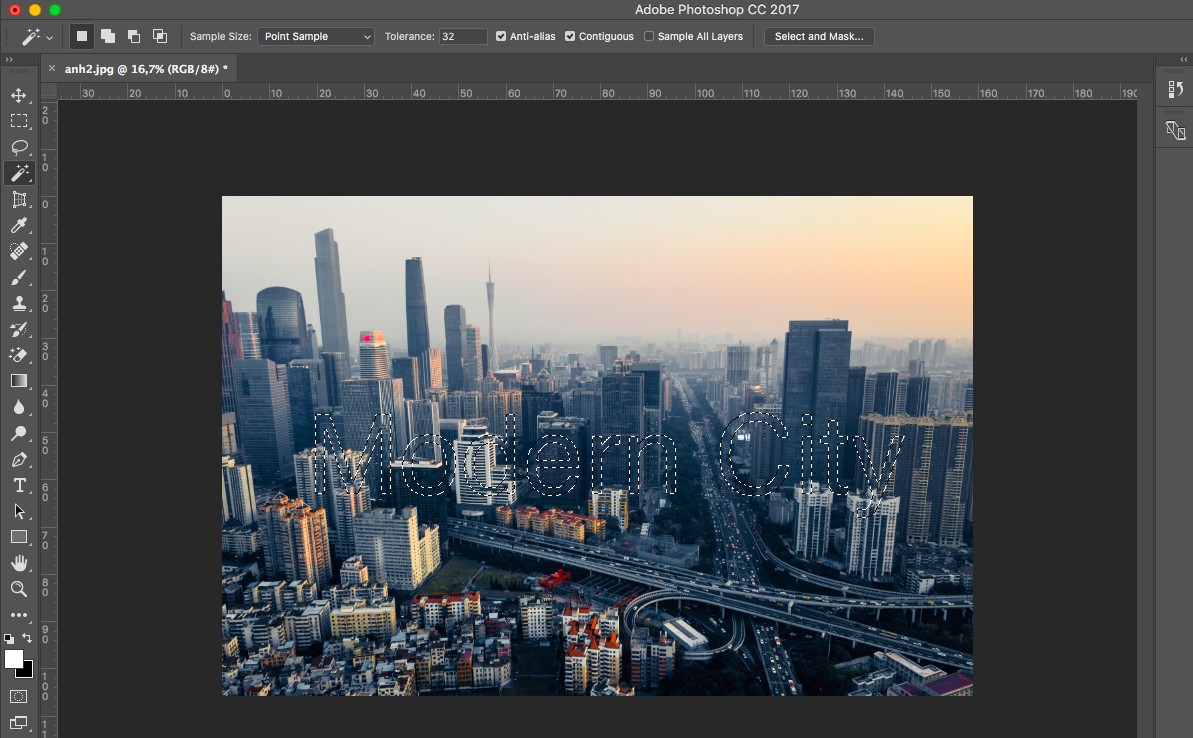Open the Sample Size dropdown
This screenshot has width=1193, height=738.
click(x=315, y=36)
